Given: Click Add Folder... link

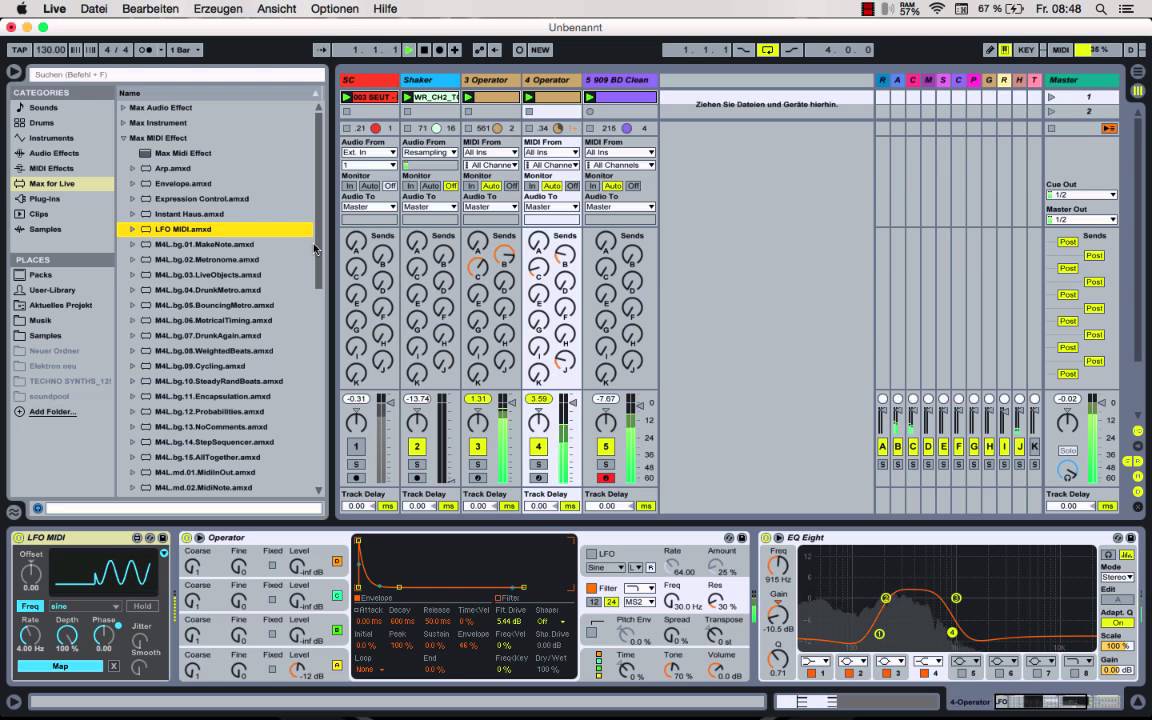Looking at the screenshot, I should pyautogui.click(x=52, y=411).
